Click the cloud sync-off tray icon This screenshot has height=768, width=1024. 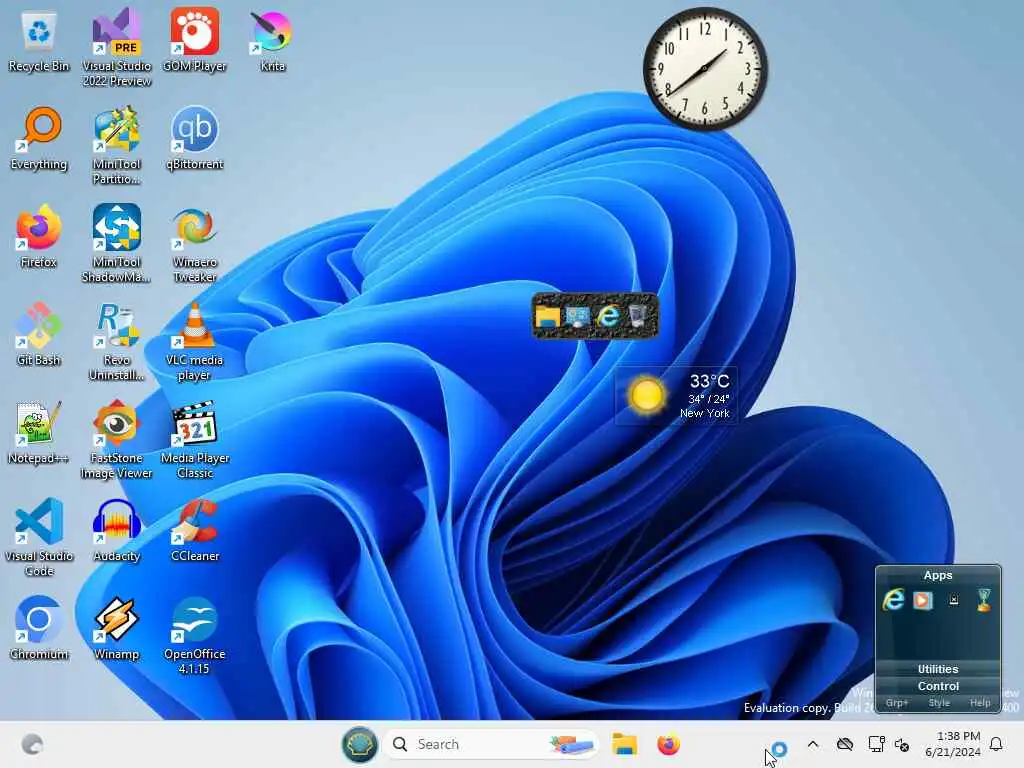tap(845, 744)
